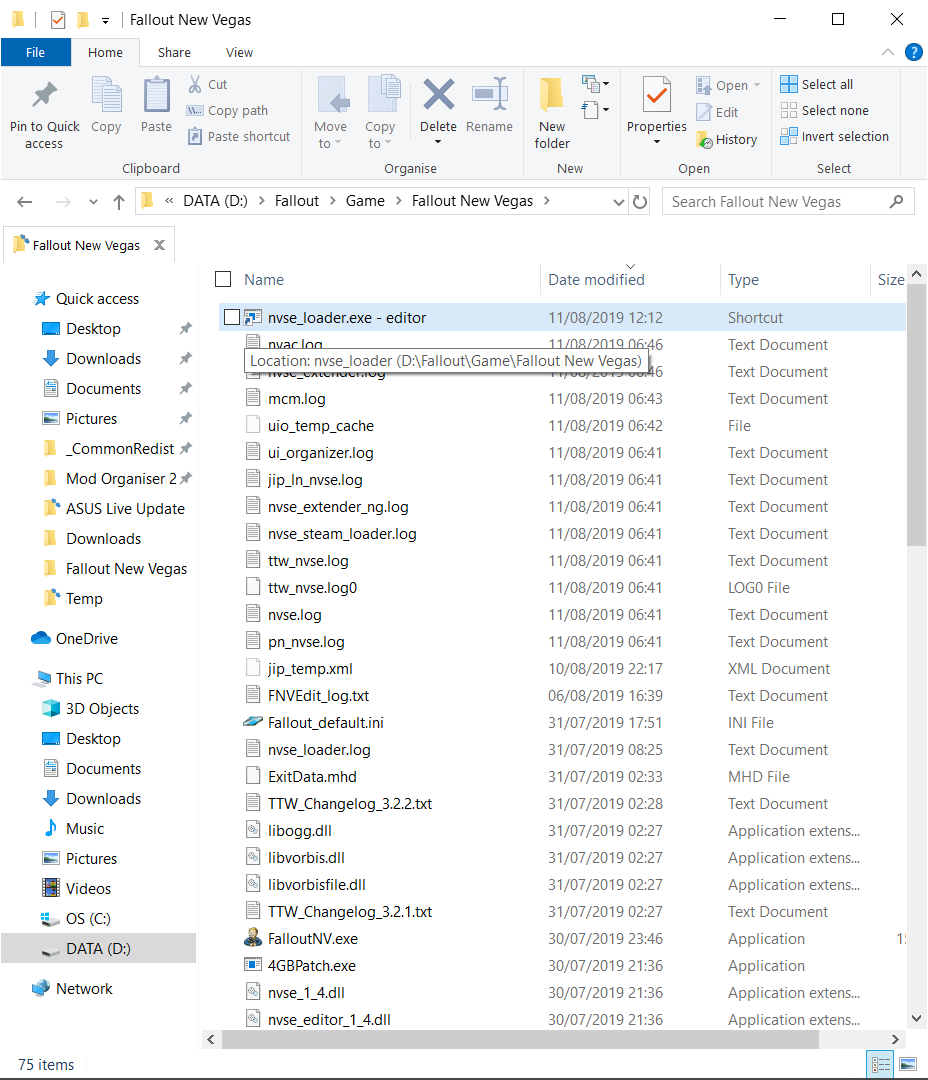Tick the select-all checkbox beside Name
The height and width of the screenshot is (1080, 928).
223,279
